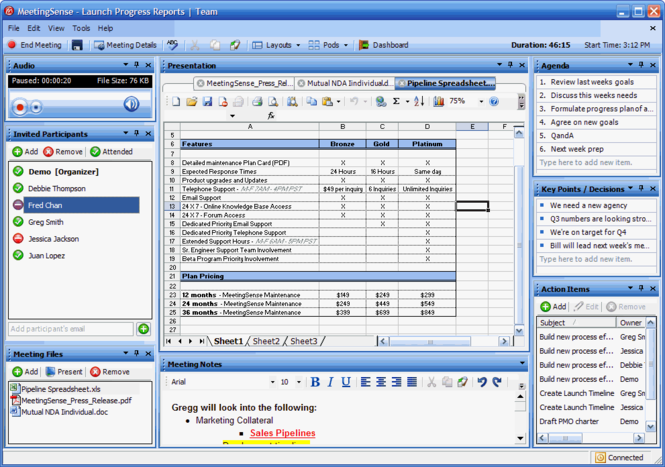Screen dimensions: 665x467
Task: Open the Help menu
Action: point(105,28)
